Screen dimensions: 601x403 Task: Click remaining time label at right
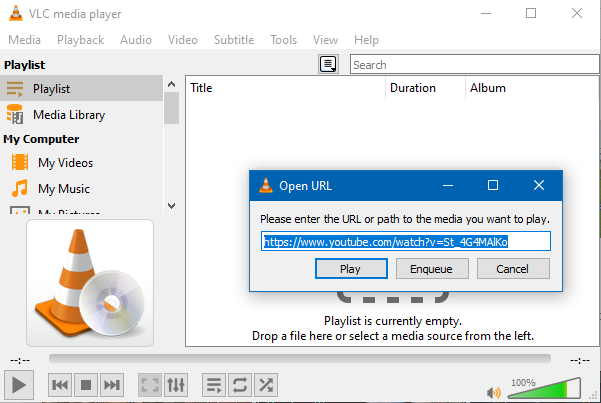pos(580,360)
